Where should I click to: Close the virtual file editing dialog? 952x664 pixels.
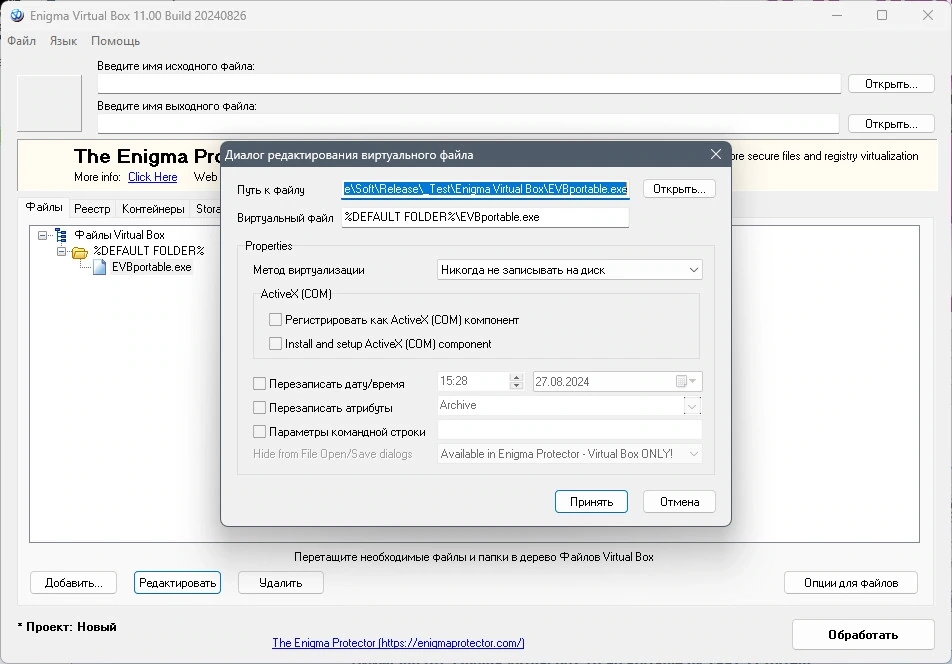pos(716,155)
